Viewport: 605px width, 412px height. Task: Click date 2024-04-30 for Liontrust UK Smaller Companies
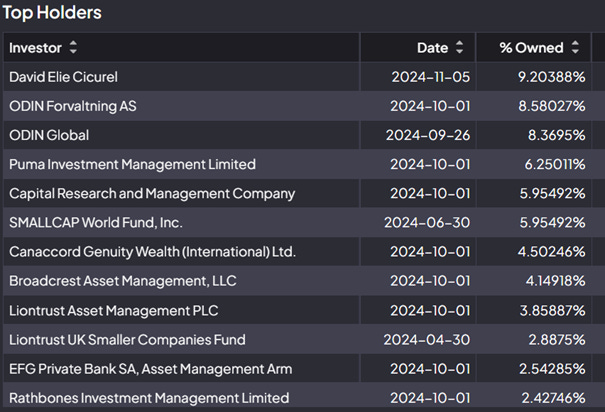click(426, 340)
